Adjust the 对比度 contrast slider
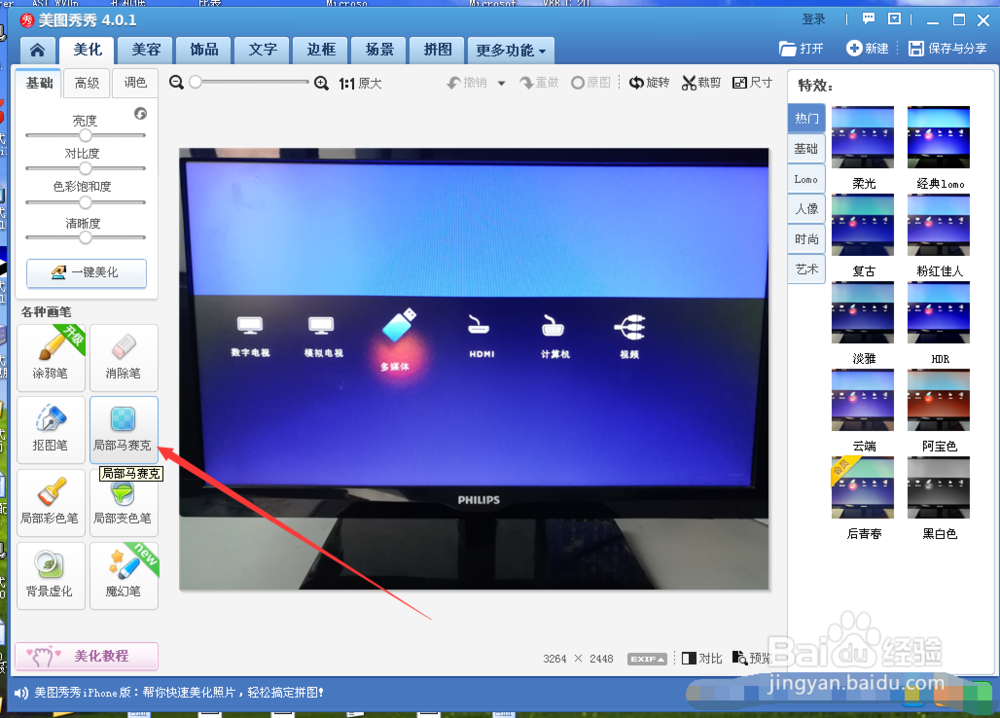This screenshot has height=718, width=1000. tap(85, 168)
